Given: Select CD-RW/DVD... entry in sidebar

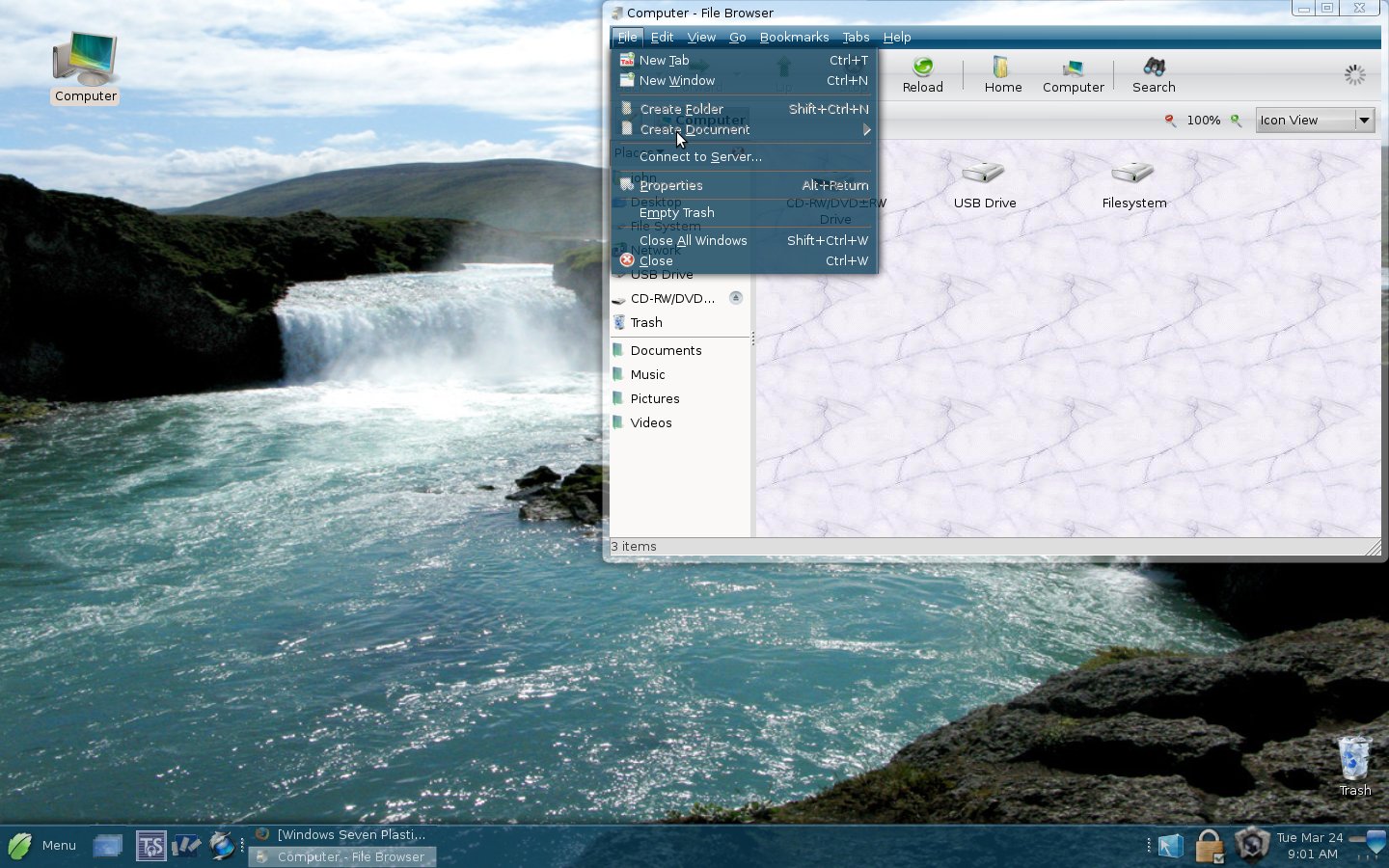Looking at the screenshot, I should [672, 298].
